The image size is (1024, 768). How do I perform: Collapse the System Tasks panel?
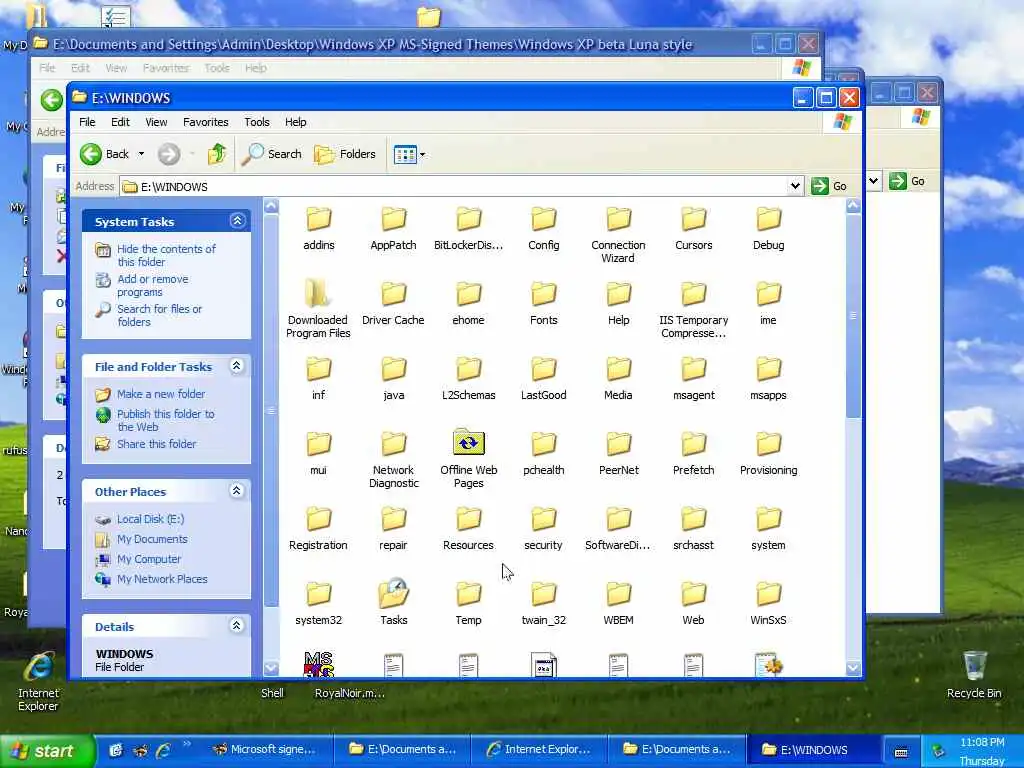[x=237, y=221]
